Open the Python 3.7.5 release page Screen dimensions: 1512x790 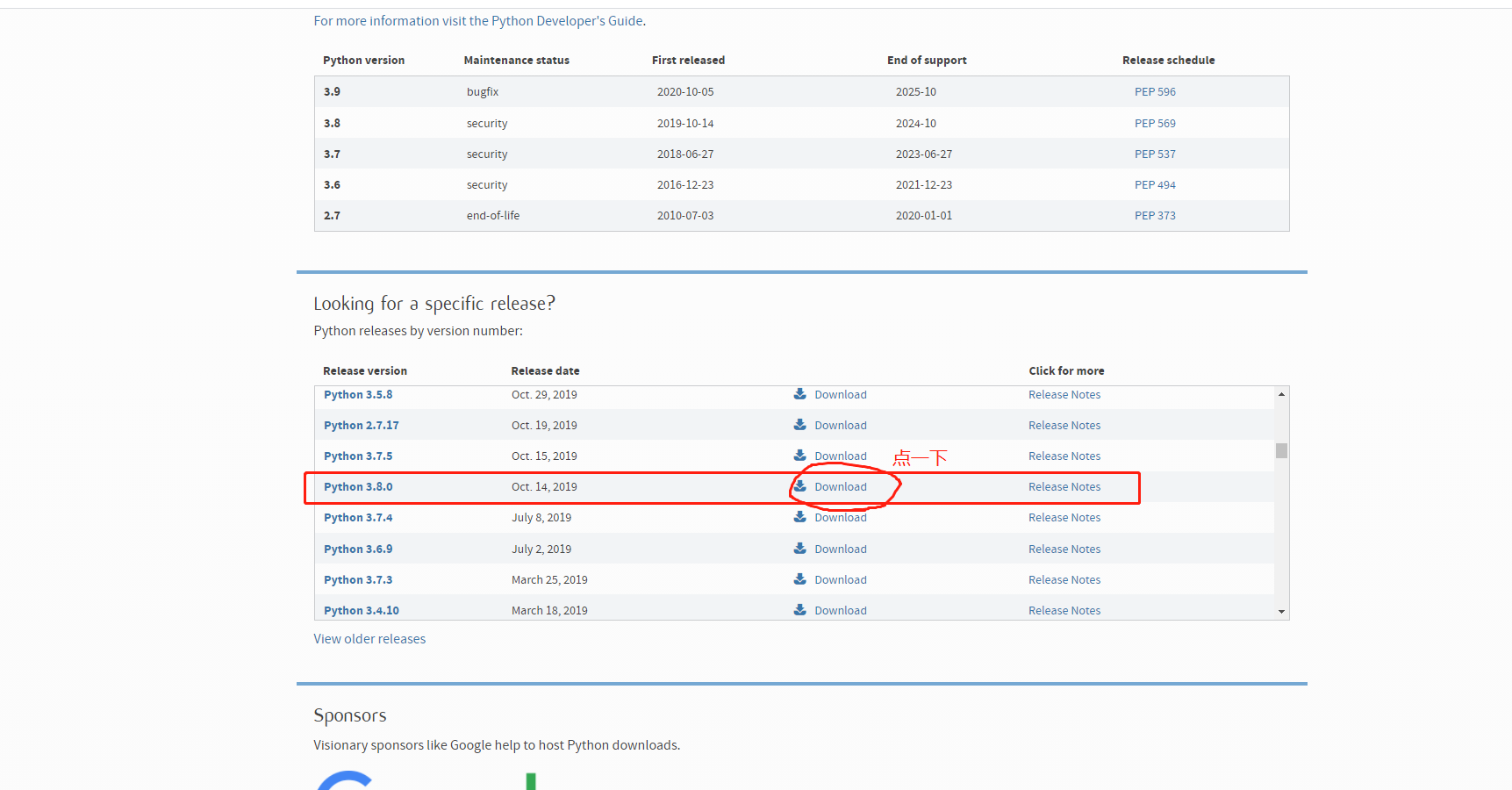point(358,456)
